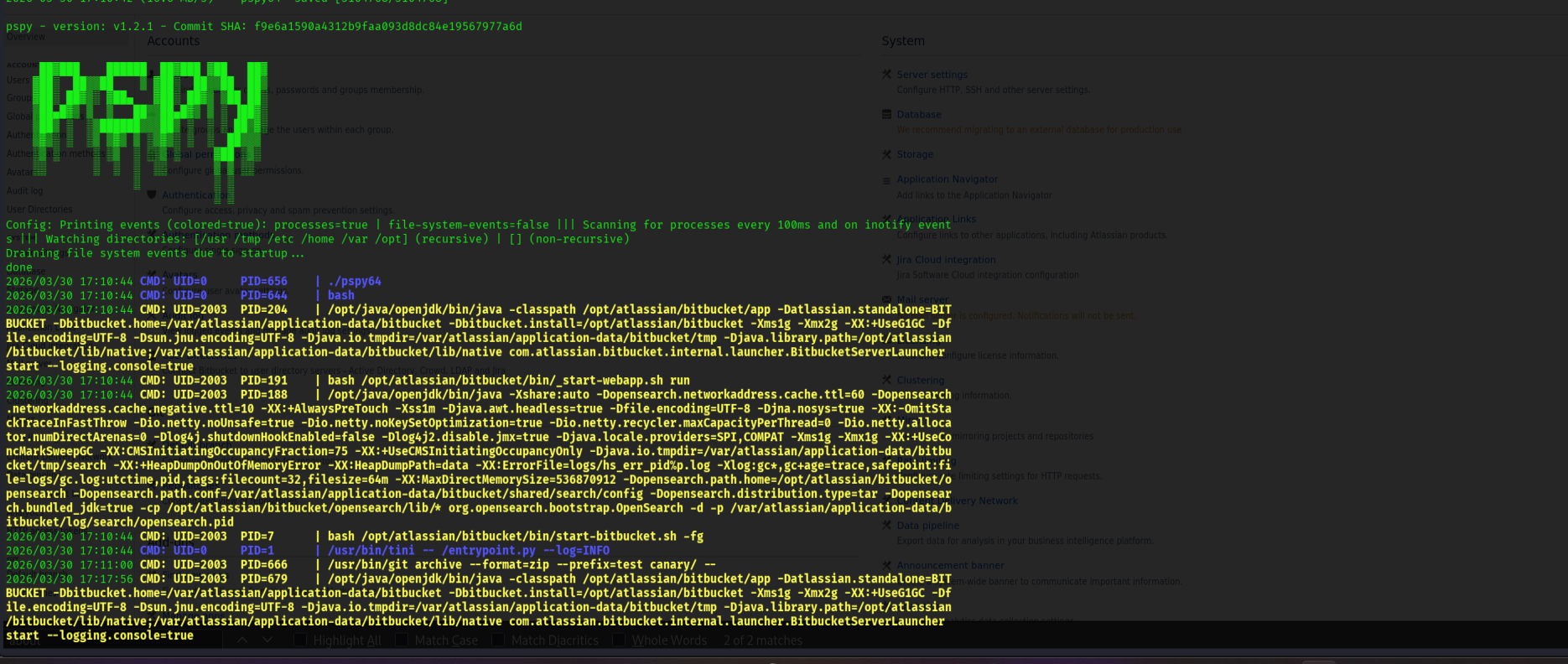Click the PID=679 java command line
Viewport: 1568px width, 664px height.
(x=479, y=607)
